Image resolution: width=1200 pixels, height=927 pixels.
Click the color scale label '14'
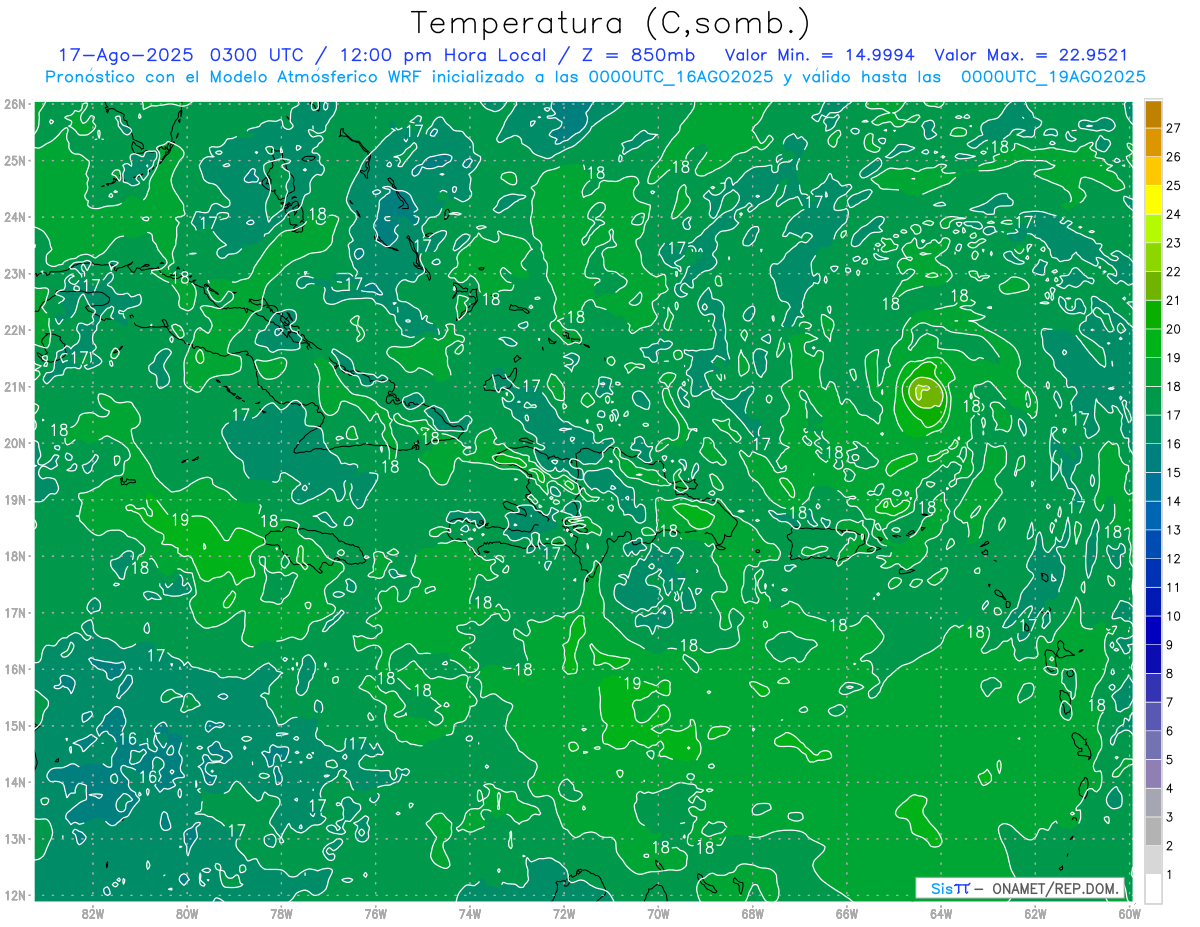(x=1173, y=501)
